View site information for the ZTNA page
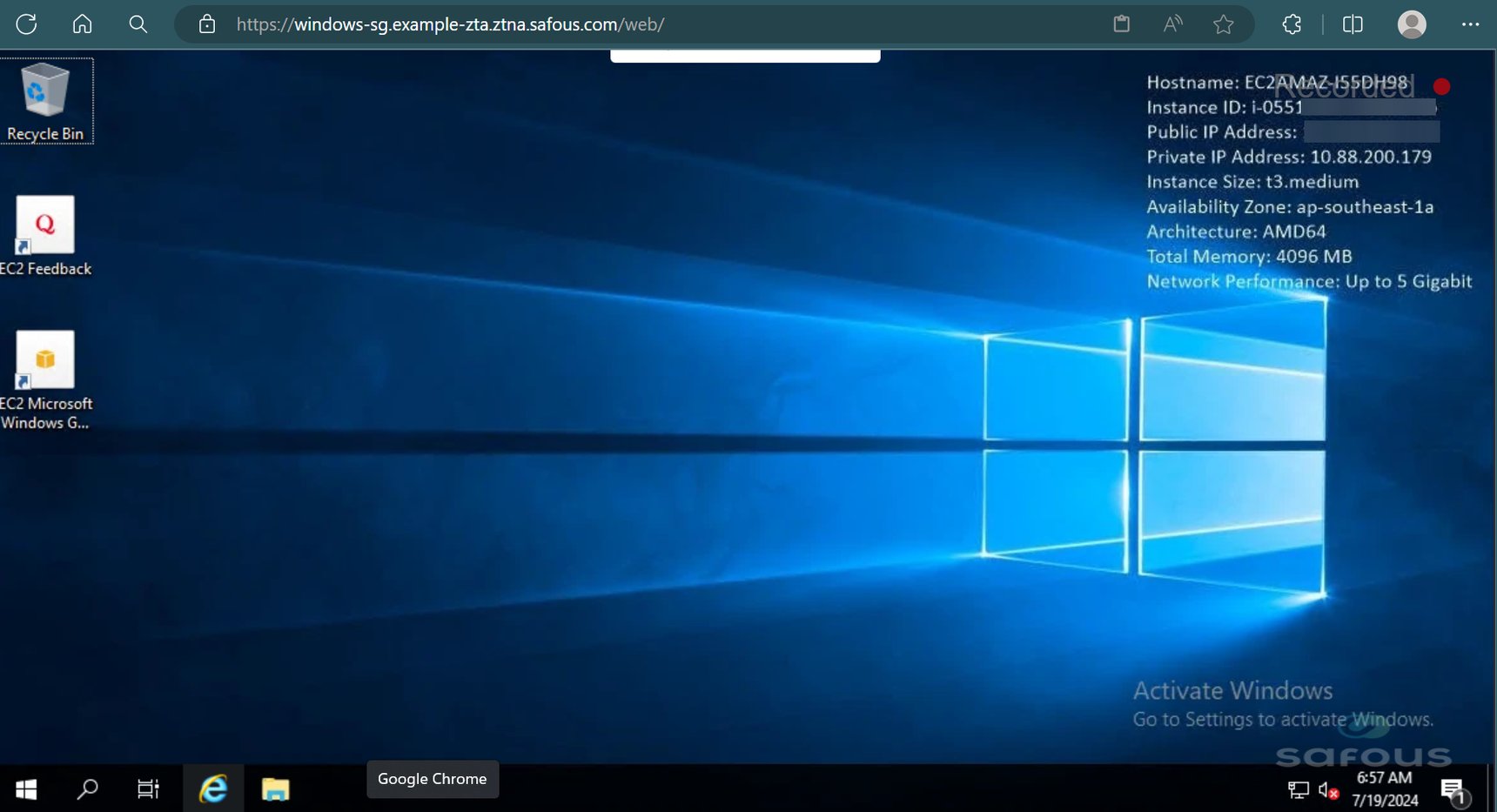This screenshot has width=1497, height=812. tap(206, 23)
